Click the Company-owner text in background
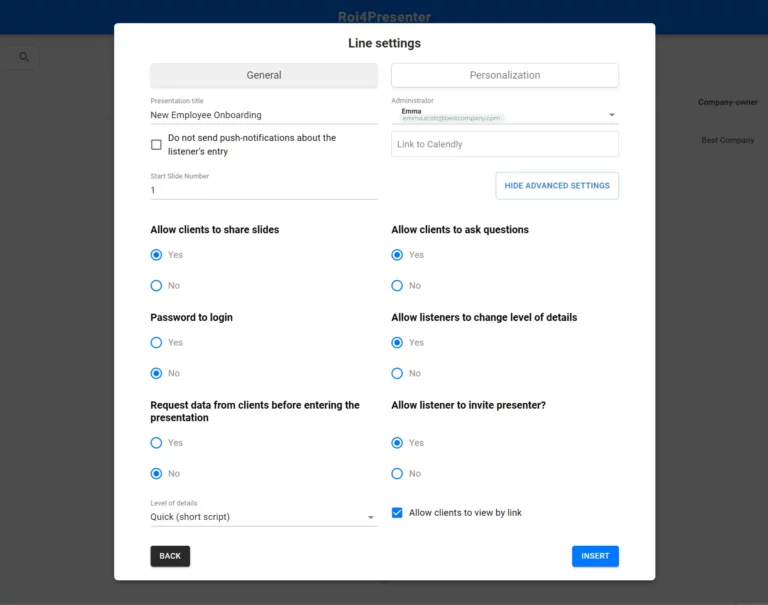 [727, 102]
